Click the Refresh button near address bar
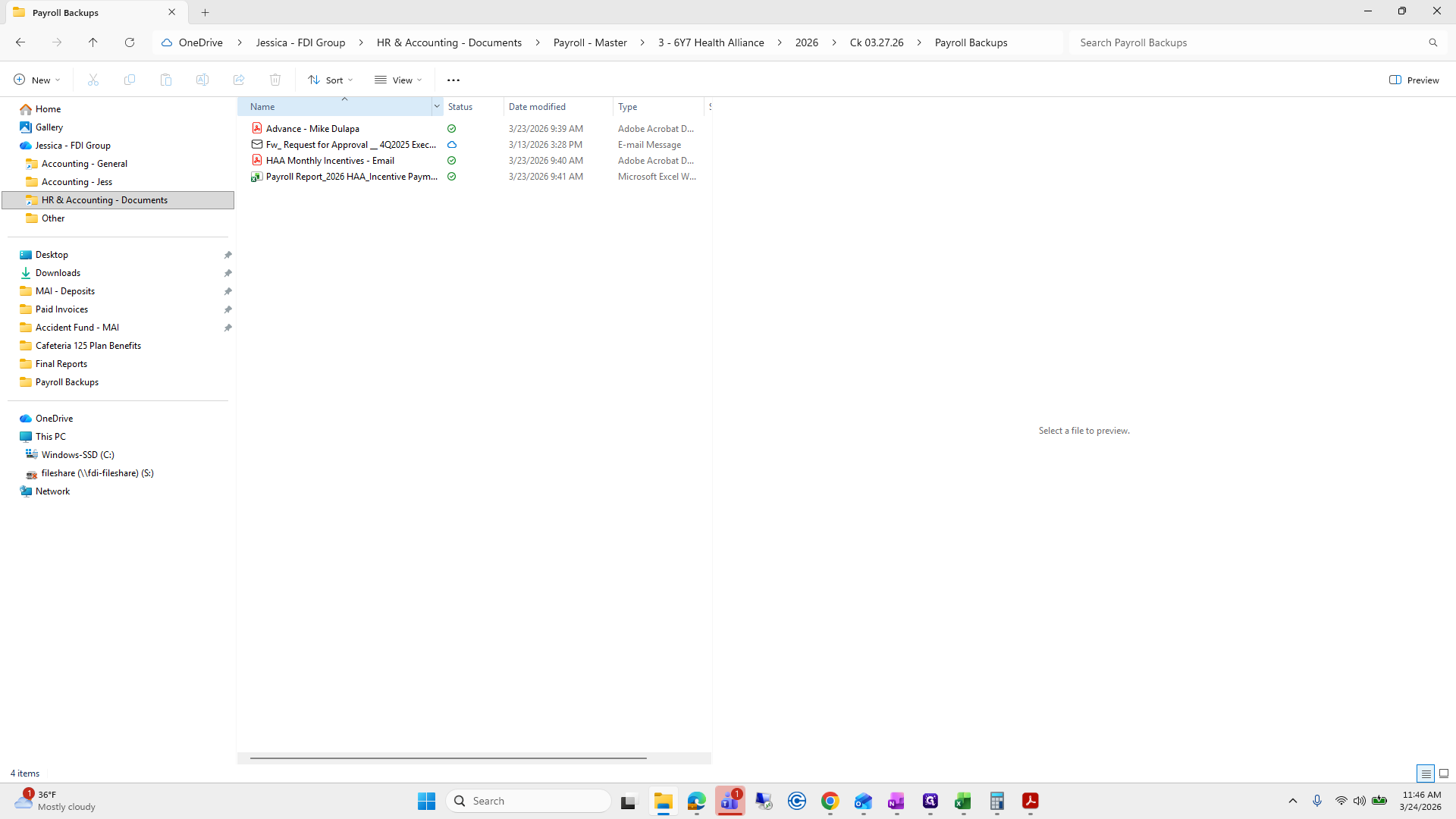 [130, 42]
